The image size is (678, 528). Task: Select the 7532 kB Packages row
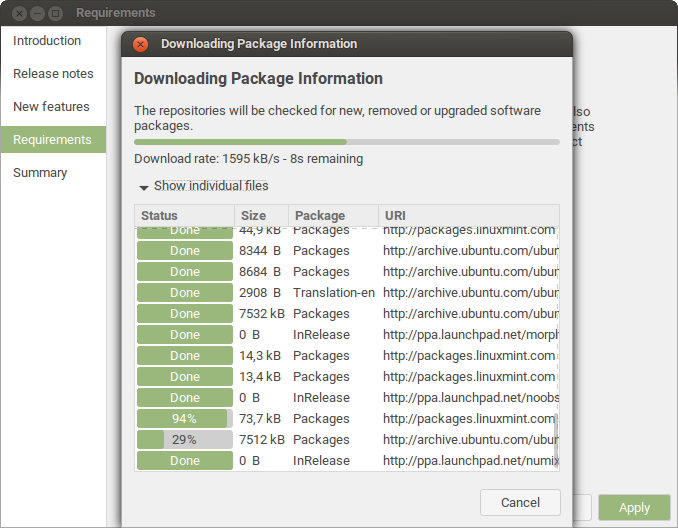[347, 314]
